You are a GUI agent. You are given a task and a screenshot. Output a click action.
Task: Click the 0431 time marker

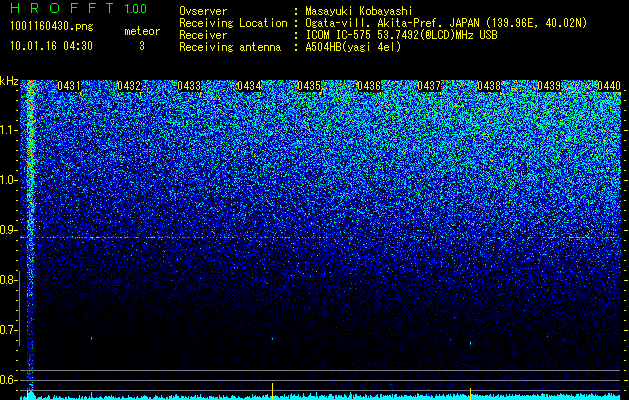tap(69, 86)
